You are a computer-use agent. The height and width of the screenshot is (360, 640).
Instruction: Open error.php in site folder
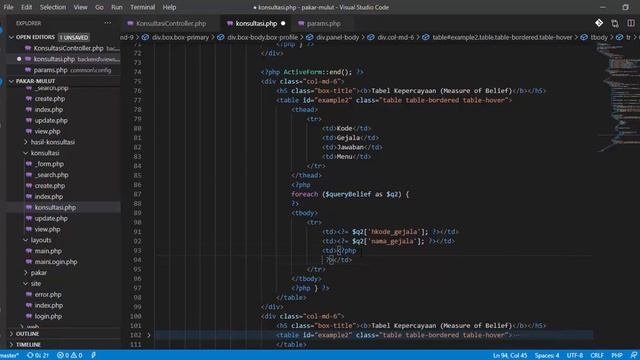coord(48,294)
